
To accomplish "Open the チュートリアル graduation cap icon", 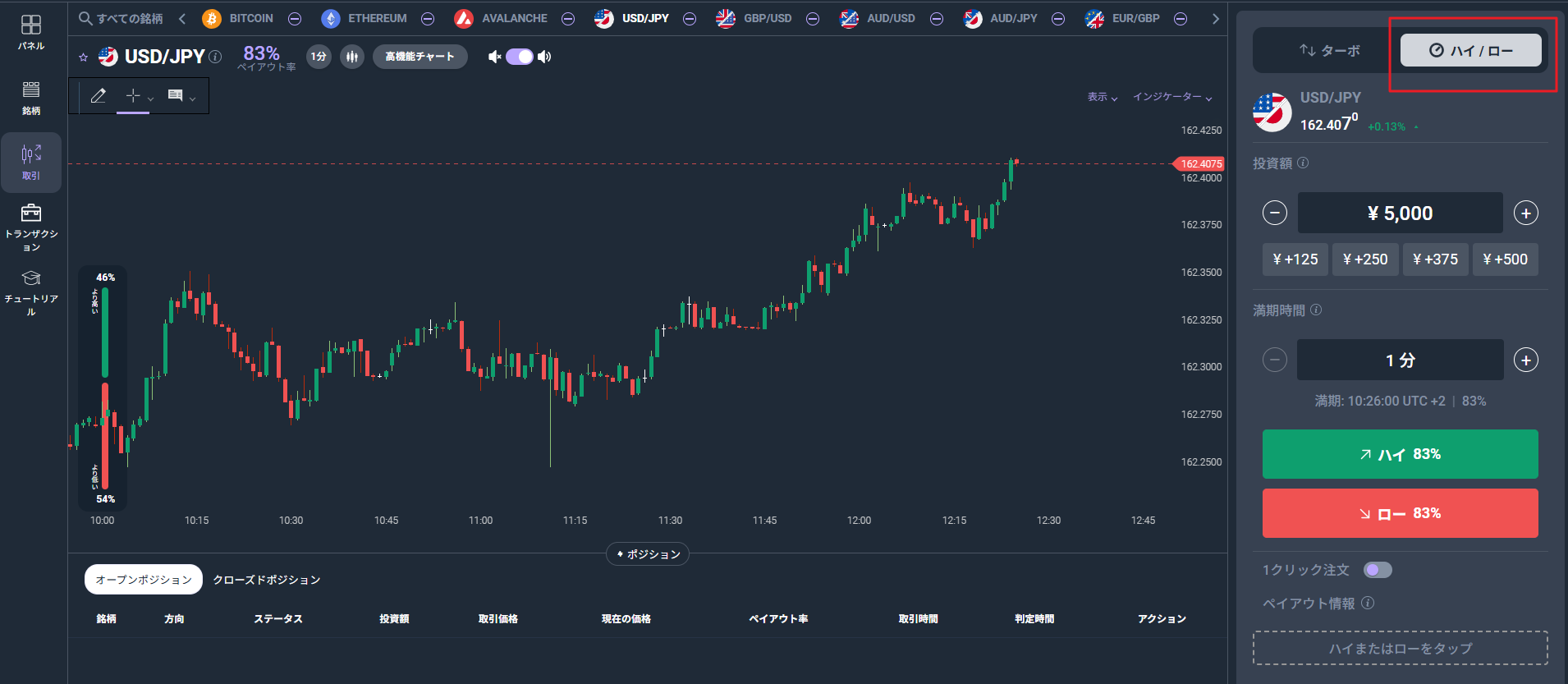I will [31, 278].
